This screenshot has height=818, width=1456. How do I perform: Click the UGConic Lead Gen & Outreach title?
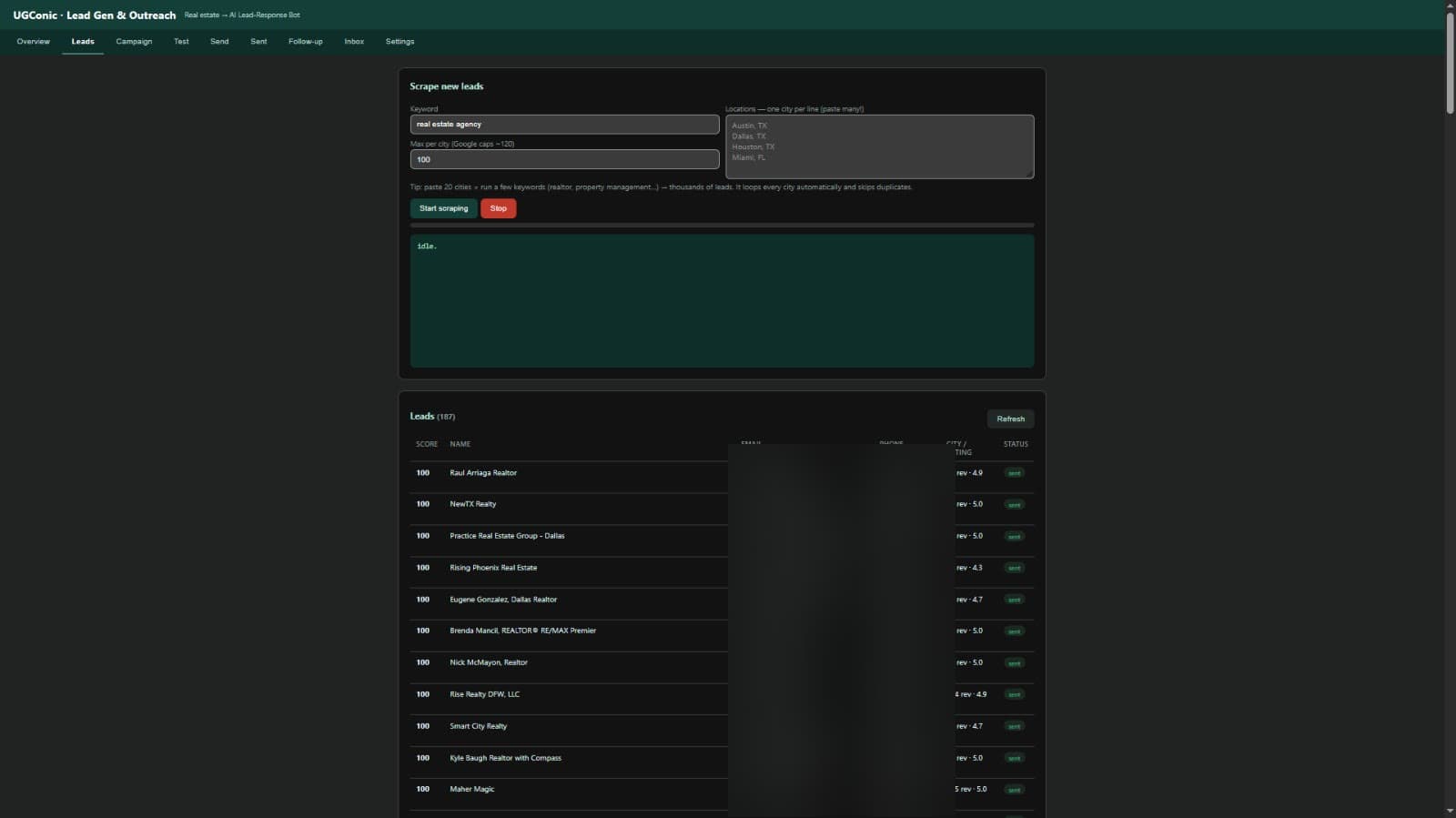point(95,15)
